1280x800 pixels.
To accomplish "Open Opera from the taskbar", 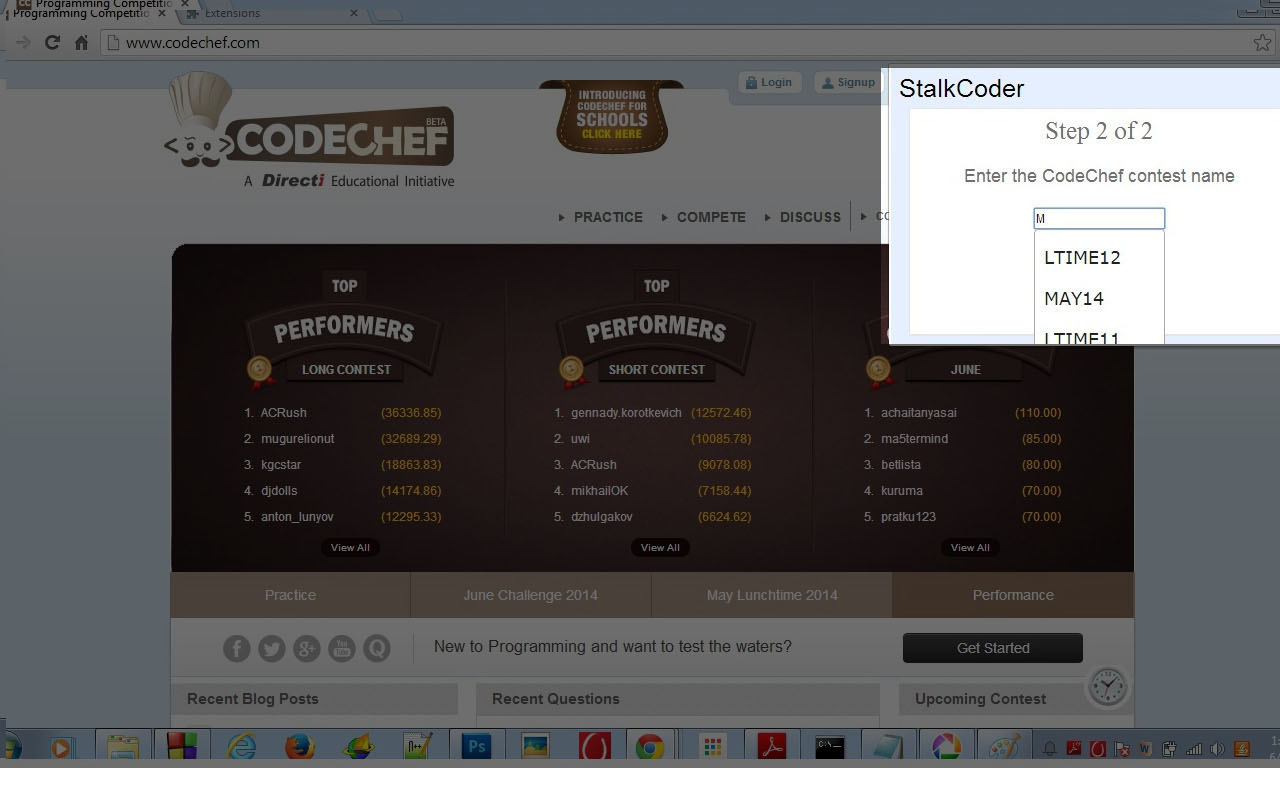I will (x=594, y=746).
